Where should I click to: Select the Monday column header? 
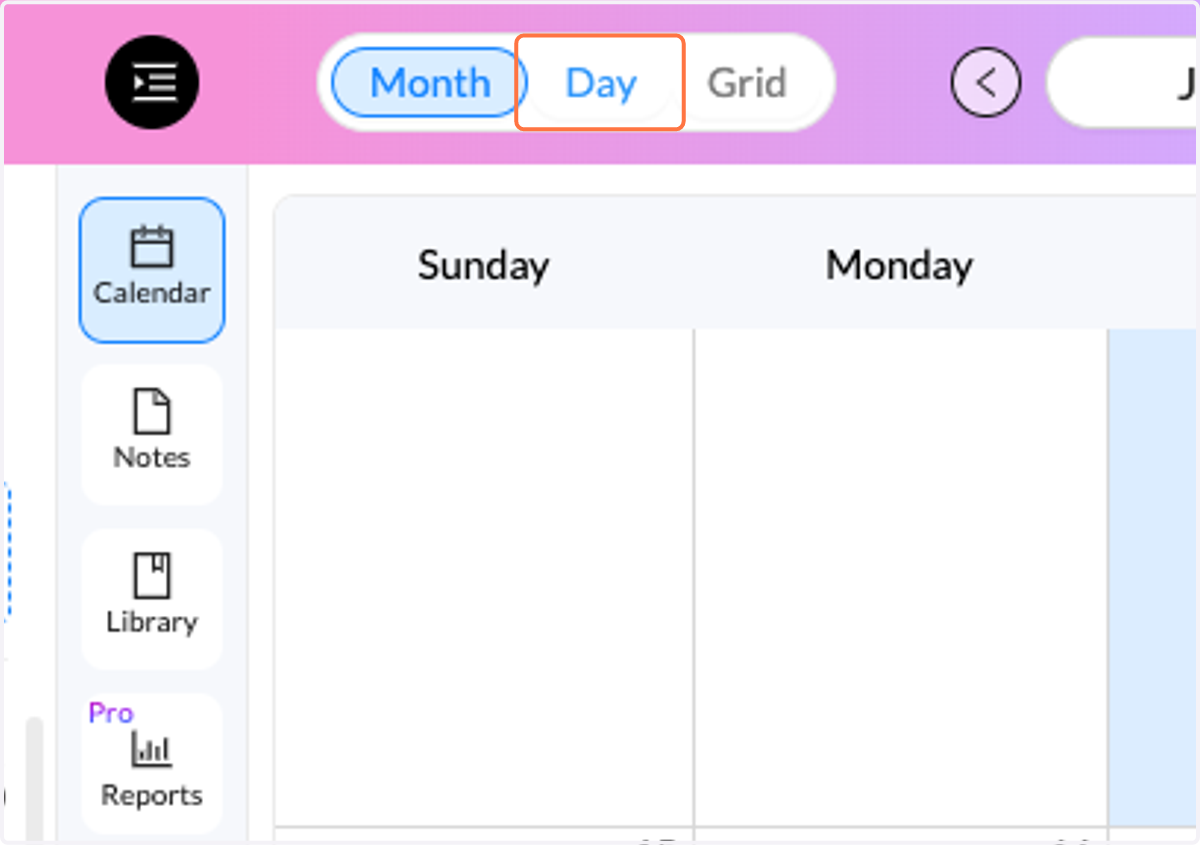pos(899,265)
